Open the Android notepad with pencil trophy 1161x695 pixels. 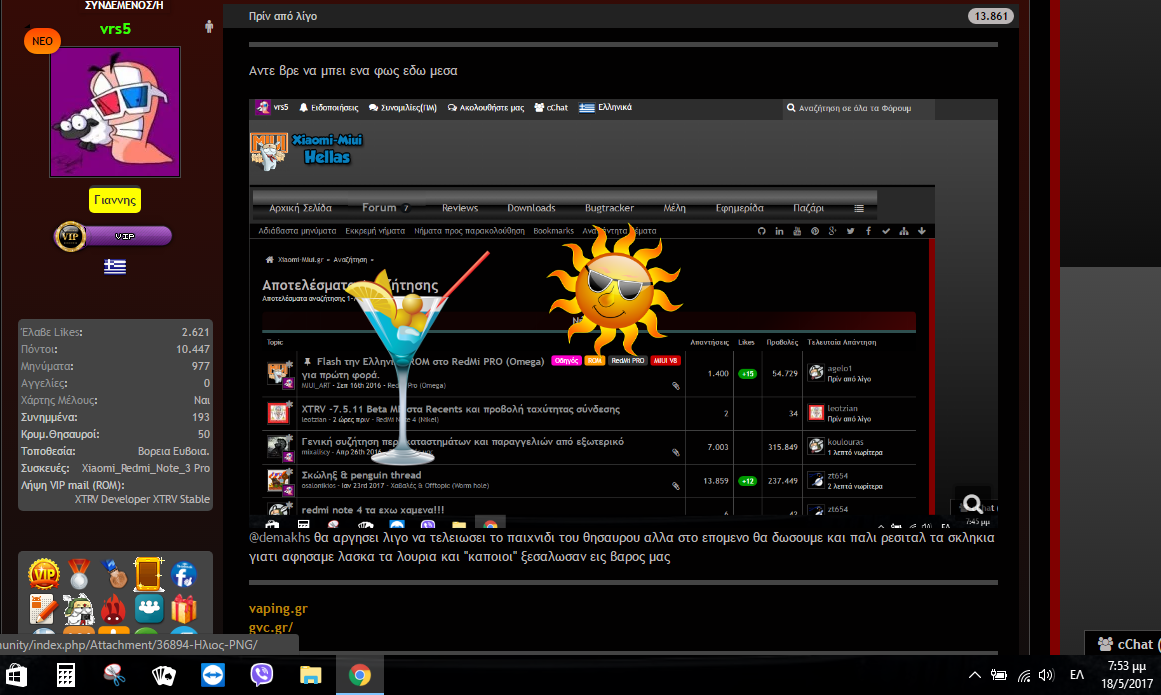coord(43,609)
